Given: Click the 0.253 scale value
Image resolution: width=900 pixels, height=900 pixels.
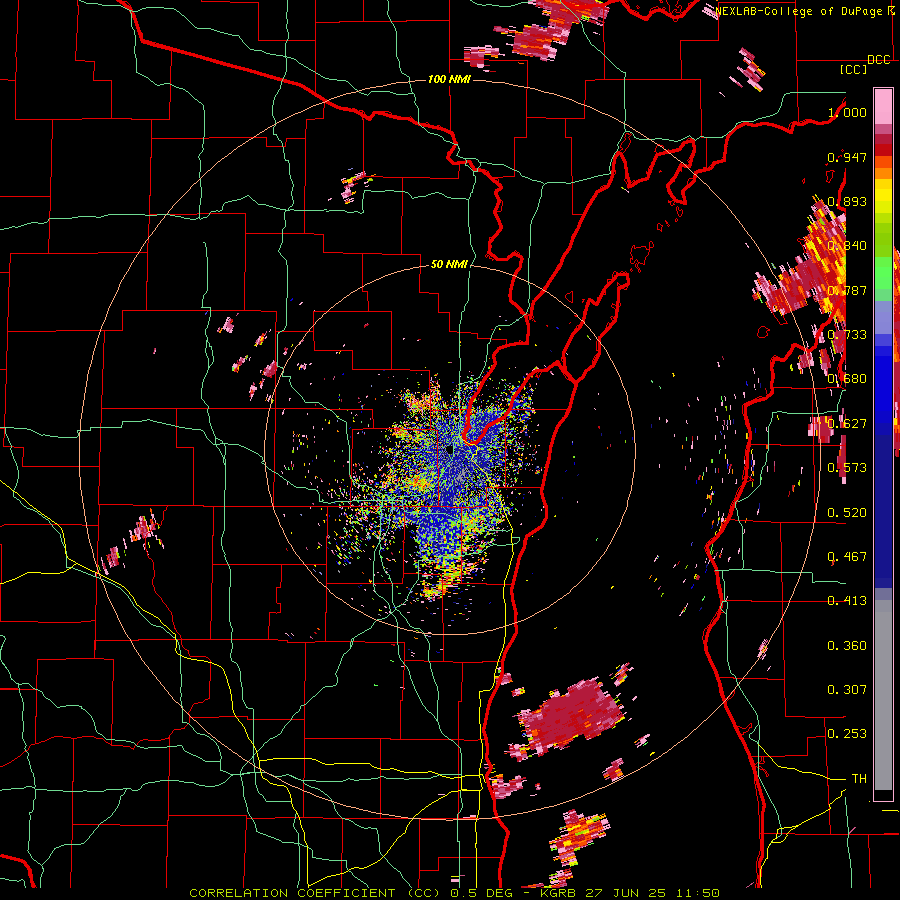Looking at the screenshot, I should click(847, 734).
